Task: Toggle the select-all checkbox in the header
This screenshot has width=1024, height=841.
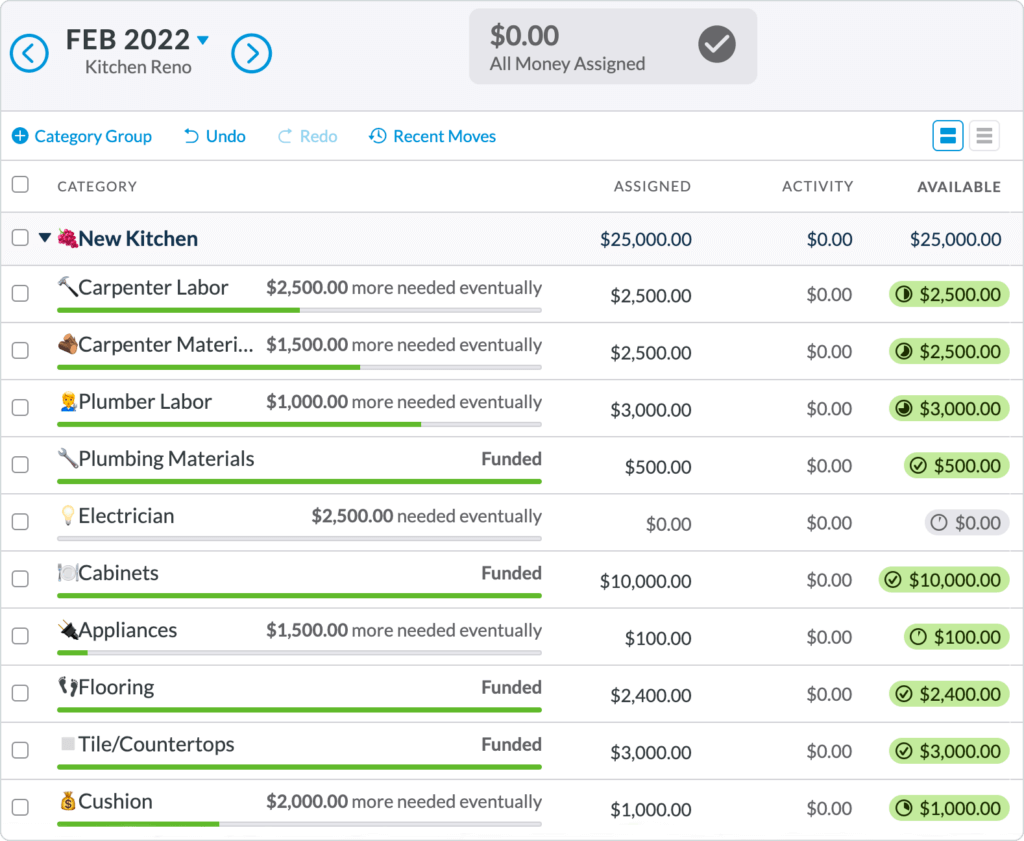Action: click(x=20, y=185)
